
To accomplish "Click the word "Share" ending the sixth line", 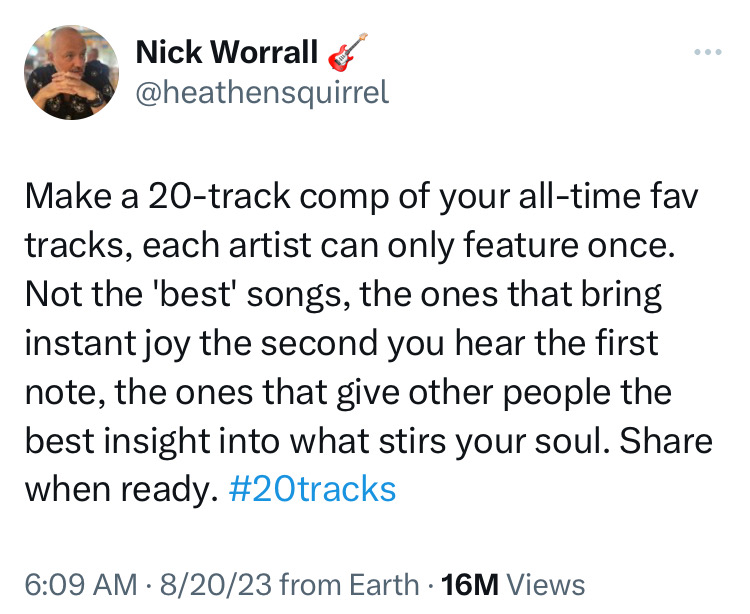I will coord(667,441).
